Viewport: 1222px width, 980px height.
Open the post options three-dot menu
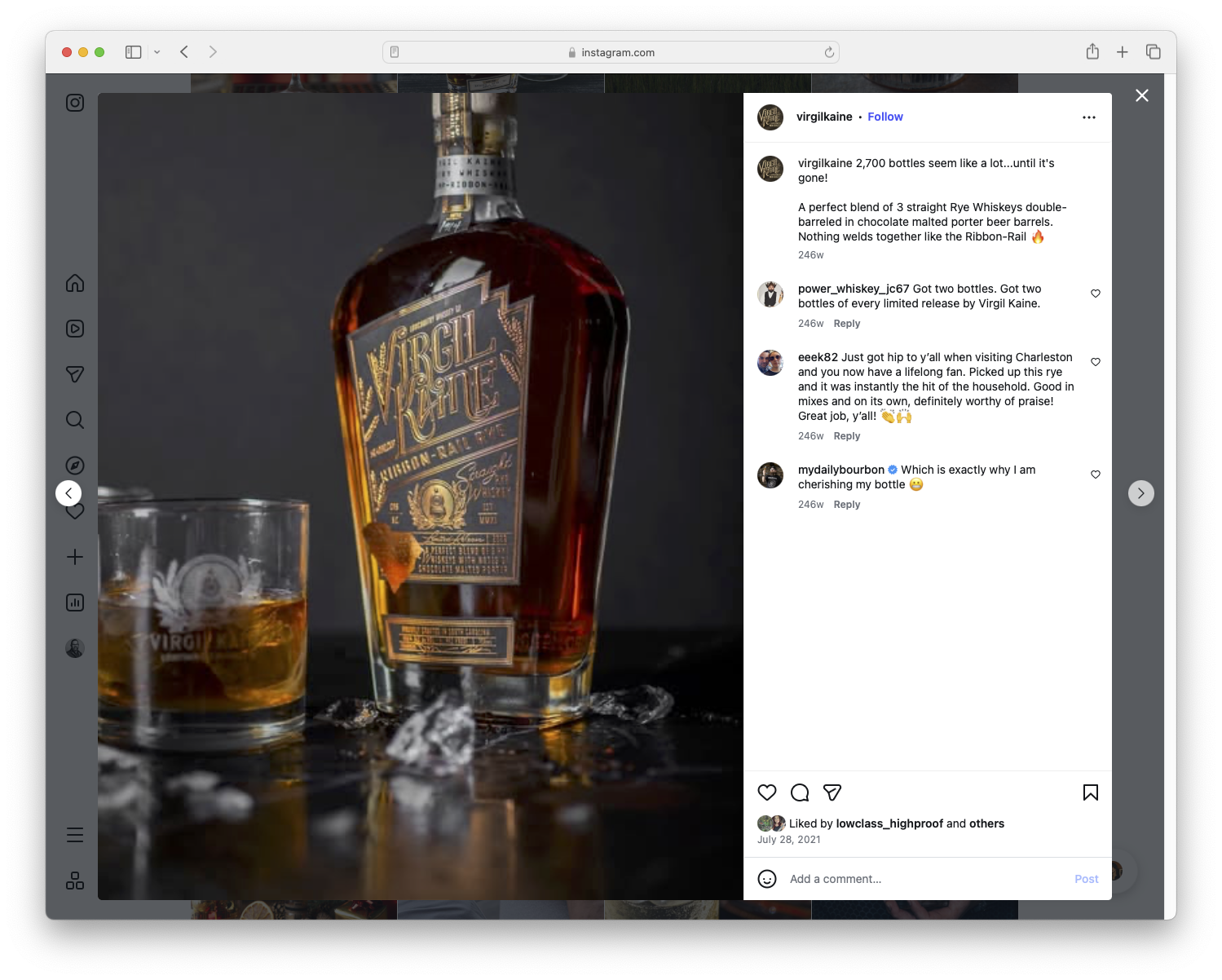click(1089, 117)
